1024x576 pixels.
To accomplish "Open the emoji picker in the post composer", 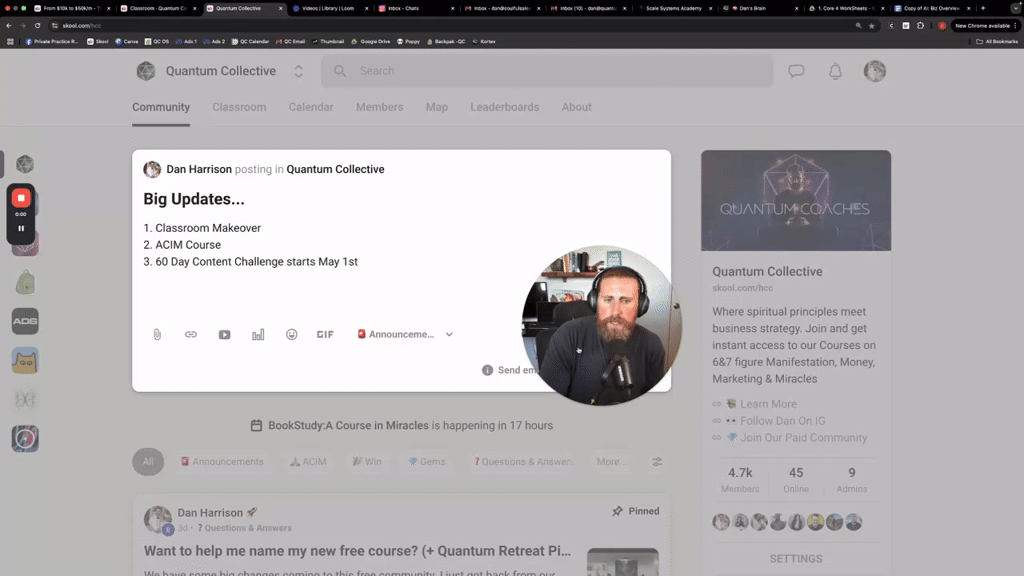I will point(291,334).
